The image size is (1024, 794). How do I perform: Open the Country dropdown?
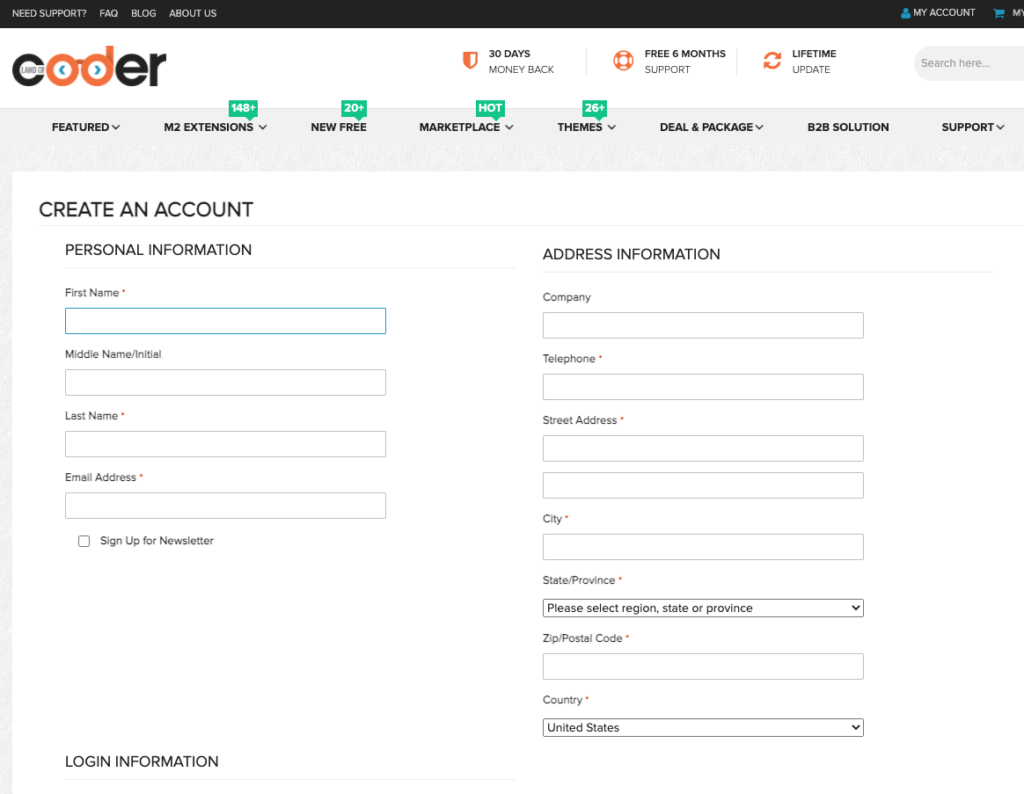(x=702, y=728)
